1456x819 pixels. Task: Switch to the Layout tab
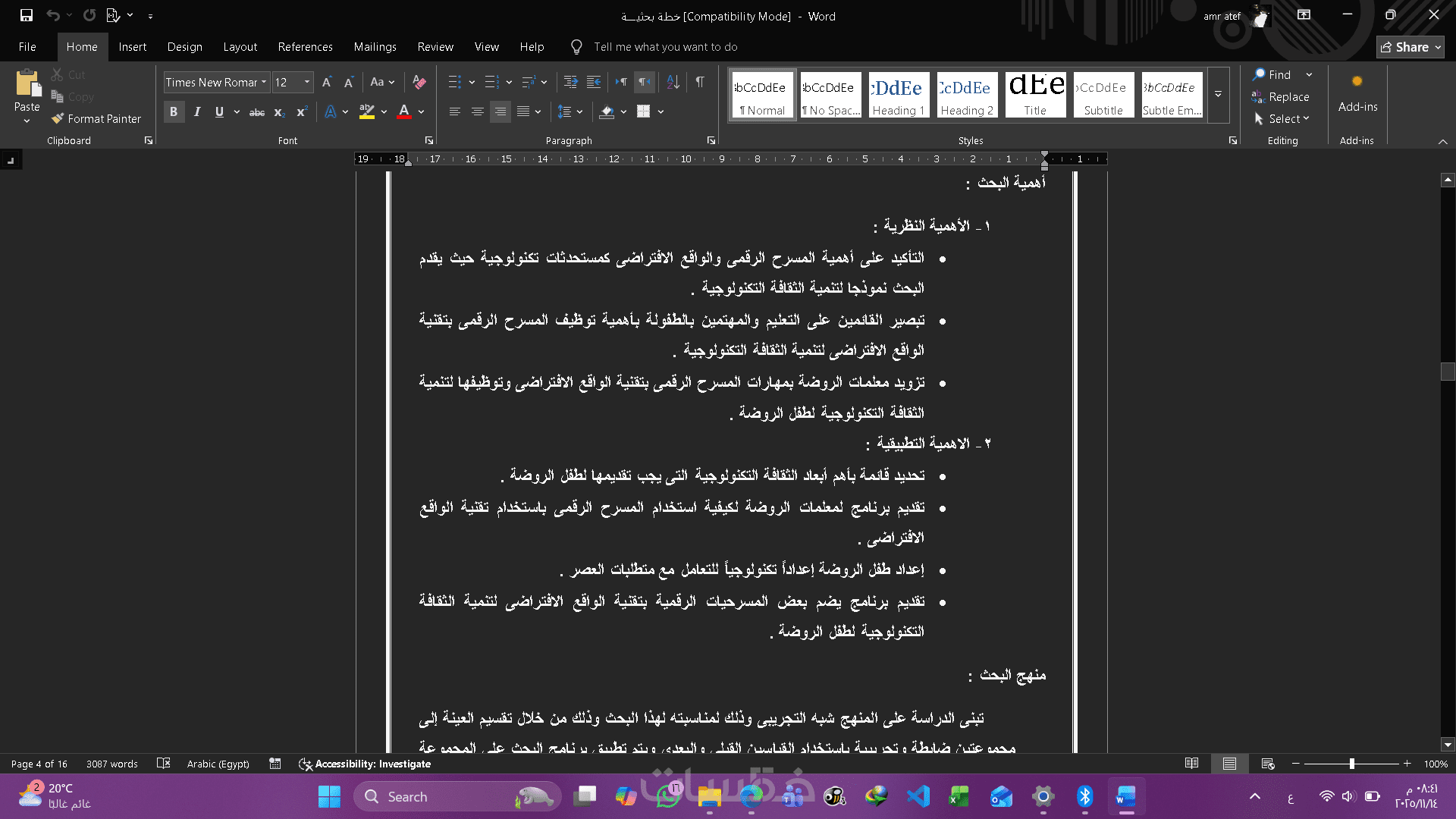pyautogui.click(x=240, y=47)
